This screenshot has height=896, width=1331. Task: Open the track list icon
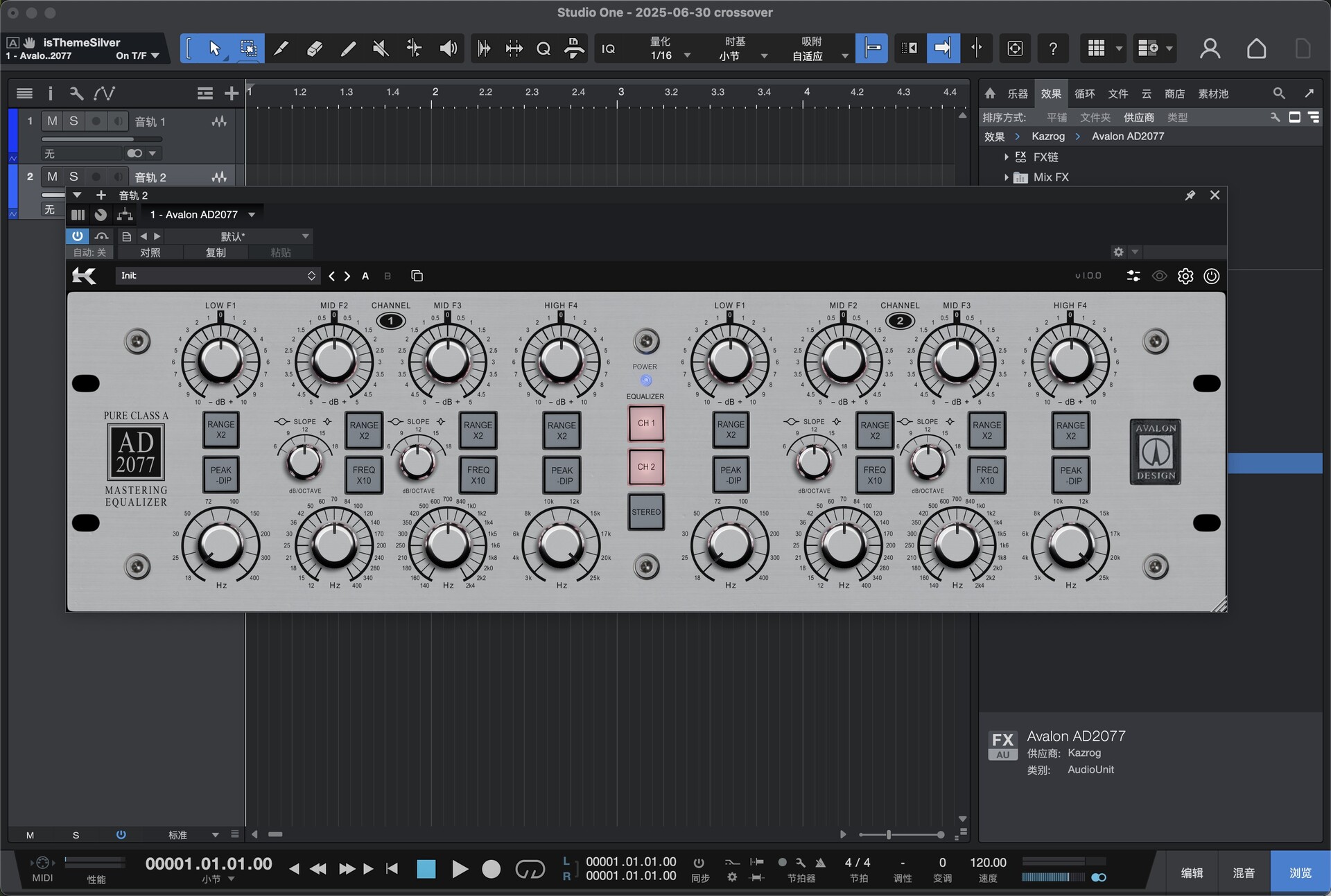pyautogui.click(x=24, y=93)
